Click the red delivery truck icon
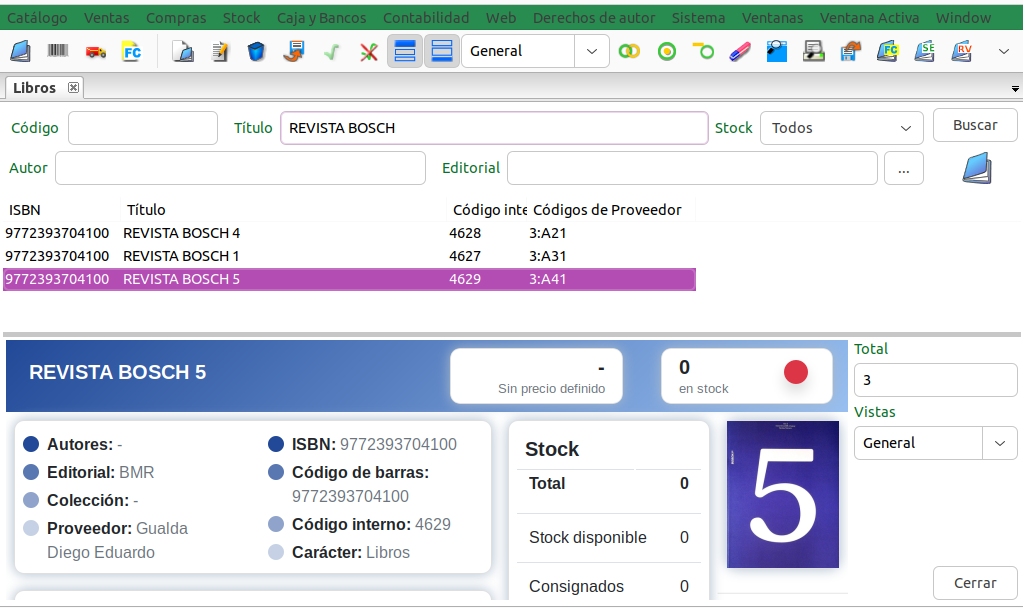Screen dimensions: 1023x608 (95, 52)
